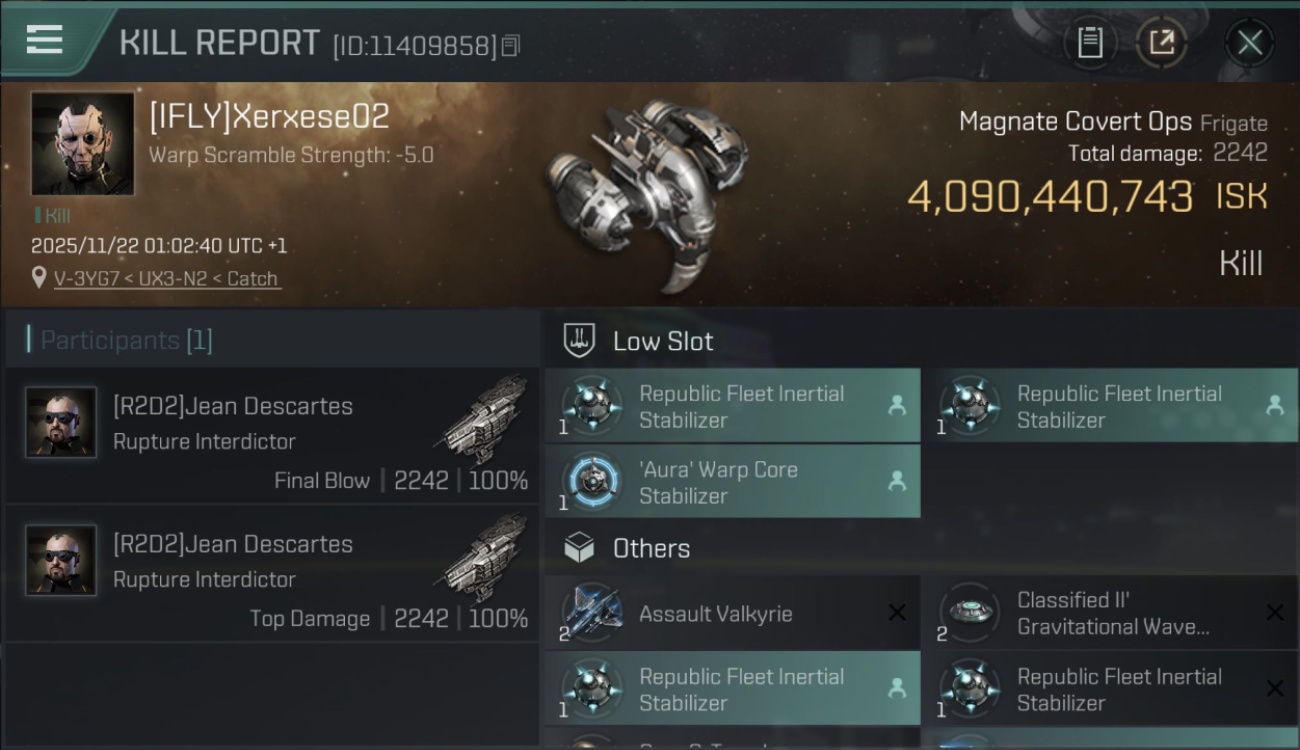Image resolution: width=1300 pixels, height=750 pixels.
Task: Select the Low Slot section header
Action: 663,341
